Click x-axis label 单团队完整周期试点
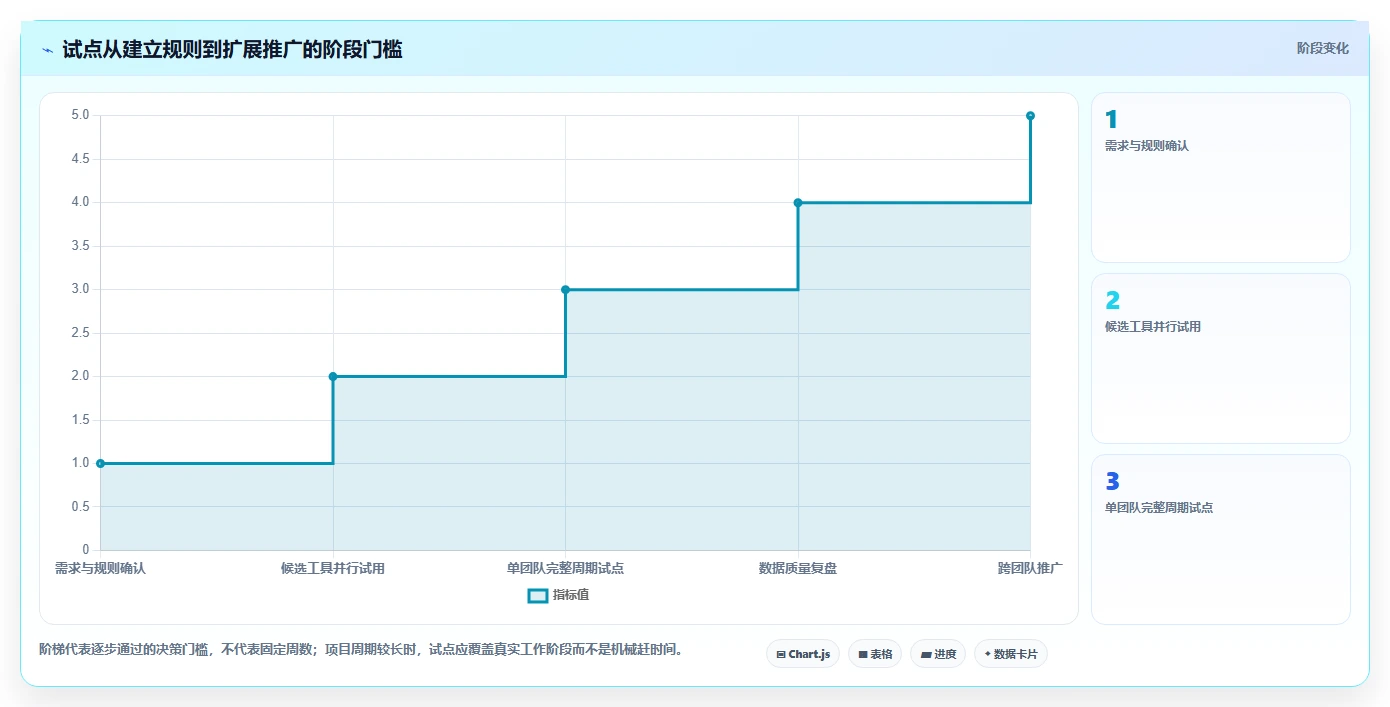This screenshot has height=707, width=1390. point(565,568)
